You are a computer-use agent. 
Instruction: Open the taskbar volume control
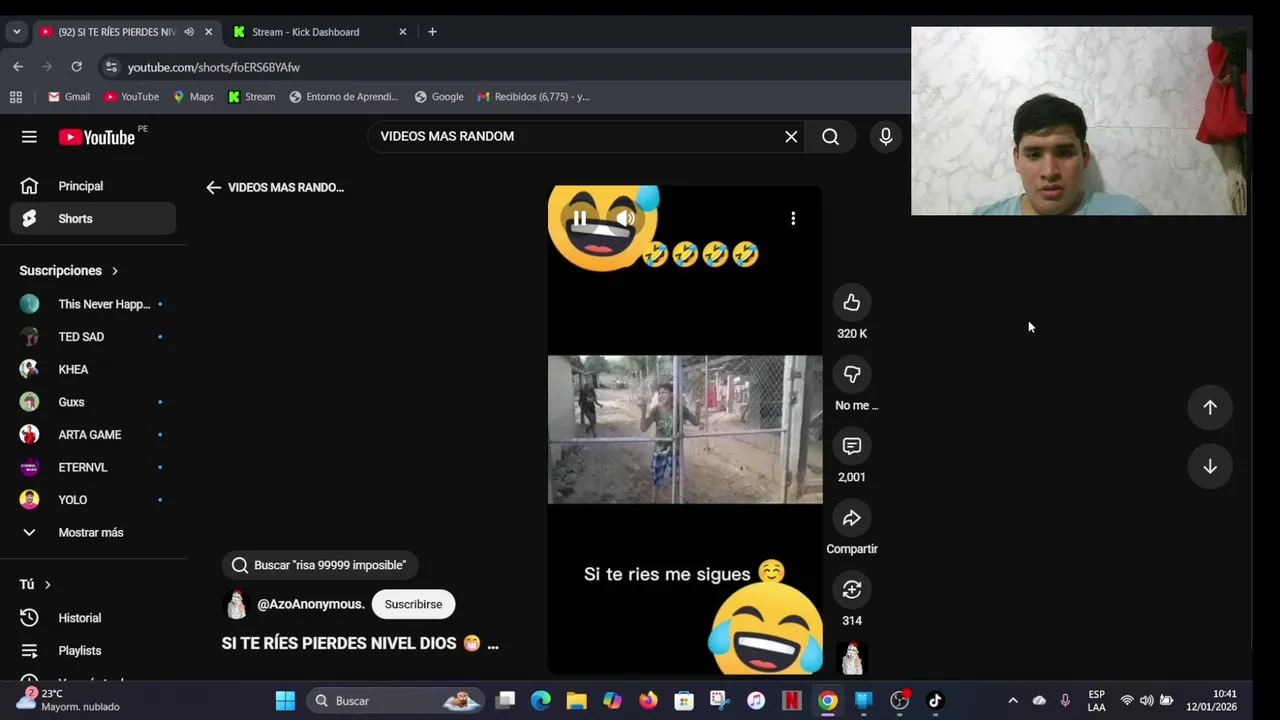click(x=1146, y=701)
